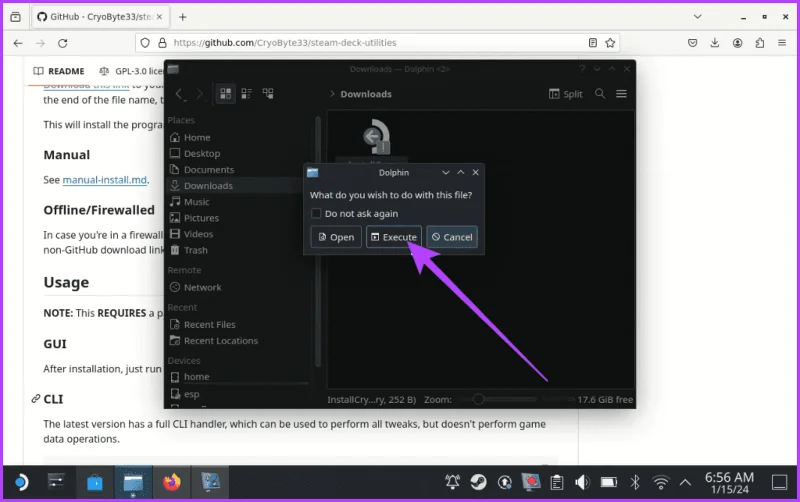Bookmark this page with star icon
Viewport: 800px width, 502px height.
(610, 43)
